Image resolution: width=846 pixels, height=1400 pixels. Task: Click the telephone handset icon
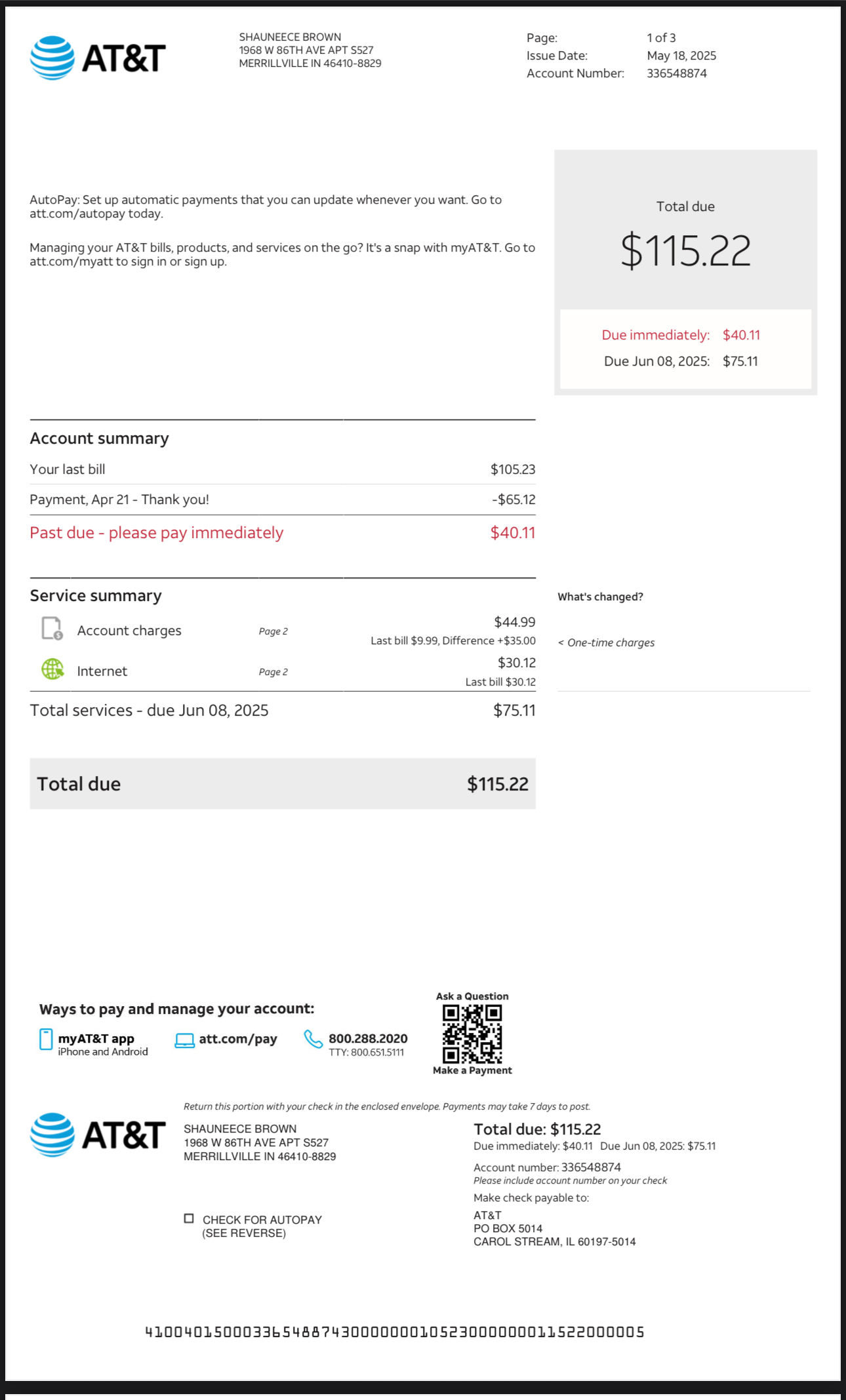tap(313, 1040)
